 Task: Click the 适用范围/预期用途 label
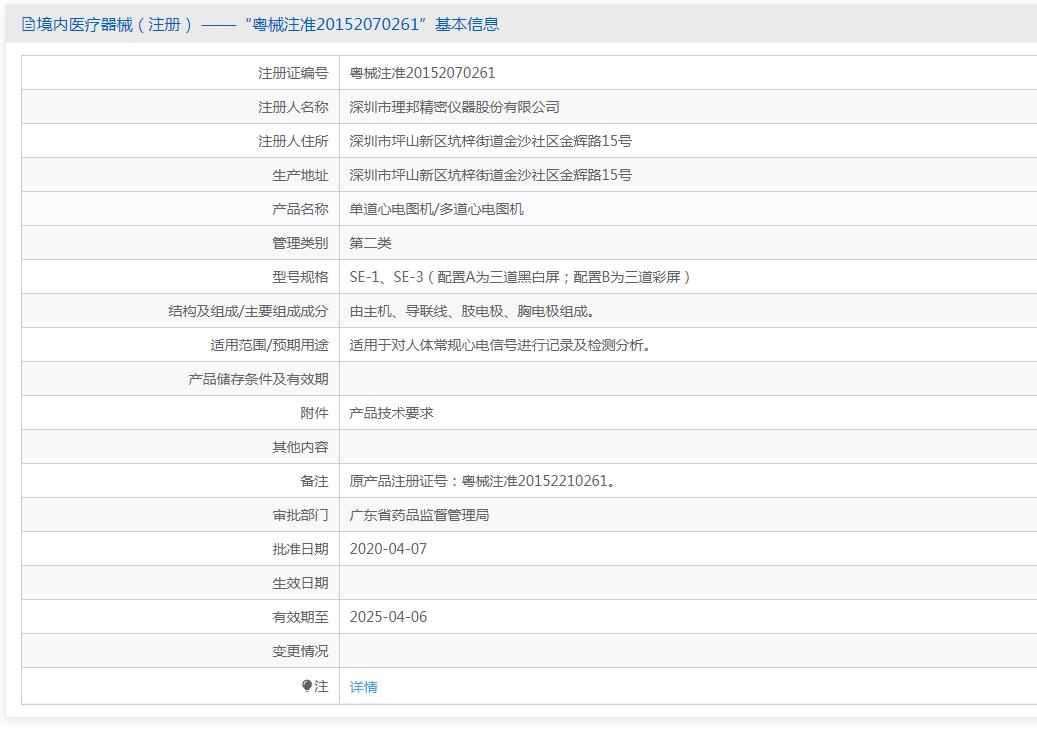[x=269, y=345]
